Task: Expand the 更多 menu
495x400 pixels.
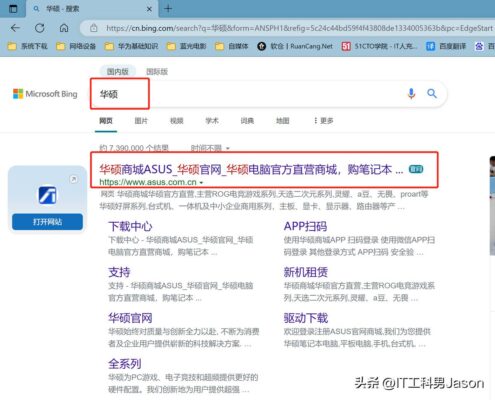Action: (323, 121)
